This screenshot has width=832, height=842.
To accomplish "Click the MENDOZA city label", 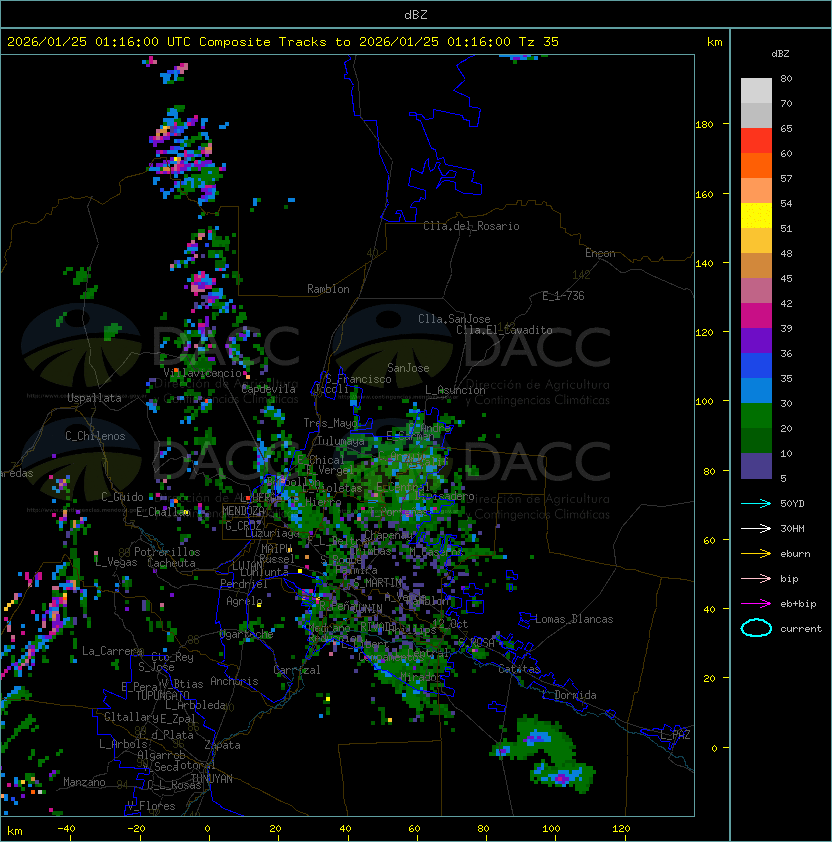I will 243,511.
